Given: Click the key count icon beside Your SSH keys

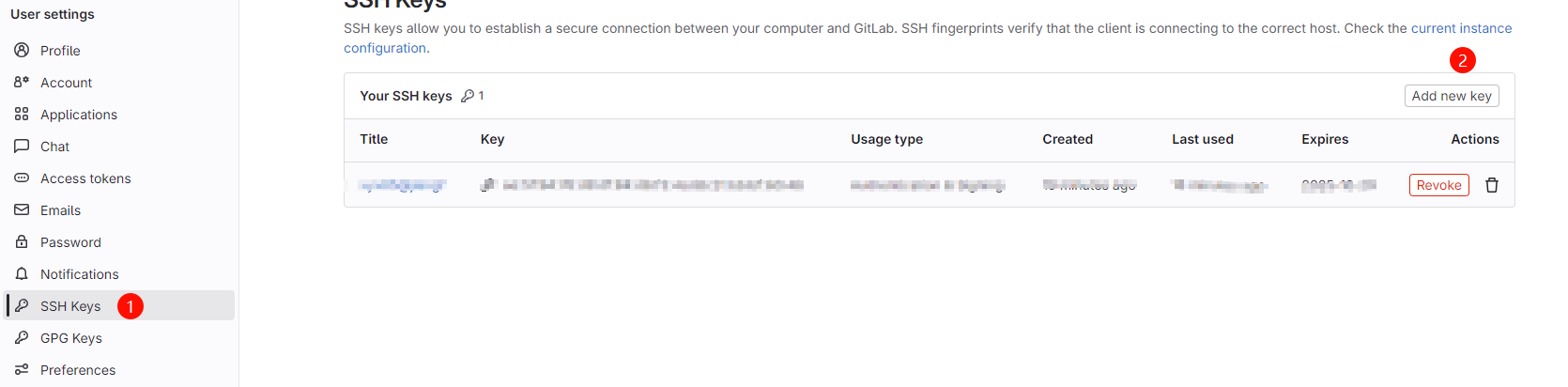Looking at the screenshot, I should (468, 96).
